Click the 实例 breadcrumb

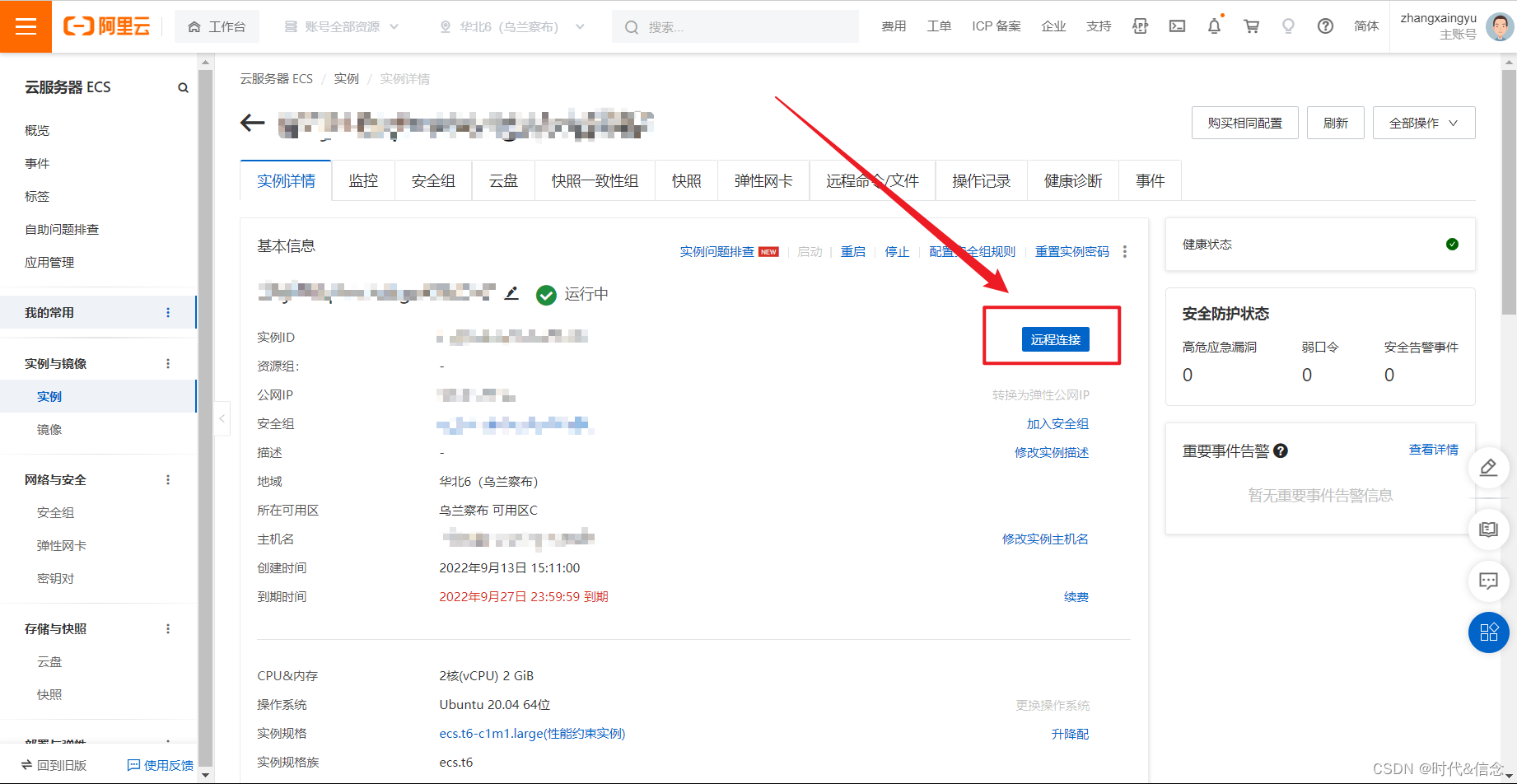pos(346,78)
